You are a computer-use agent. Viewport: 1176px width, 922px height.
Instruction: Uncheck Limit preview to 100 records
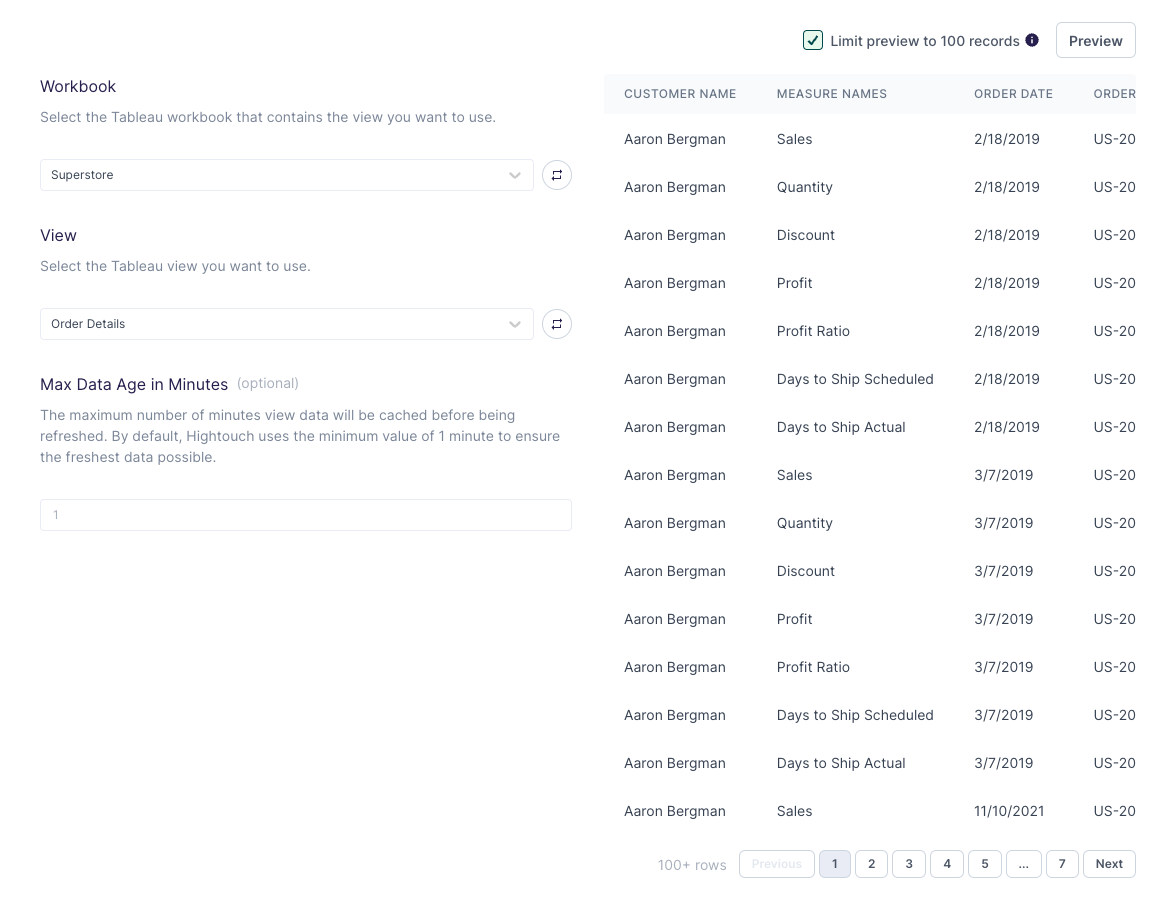pyautogui.click(x=813, y=41)
